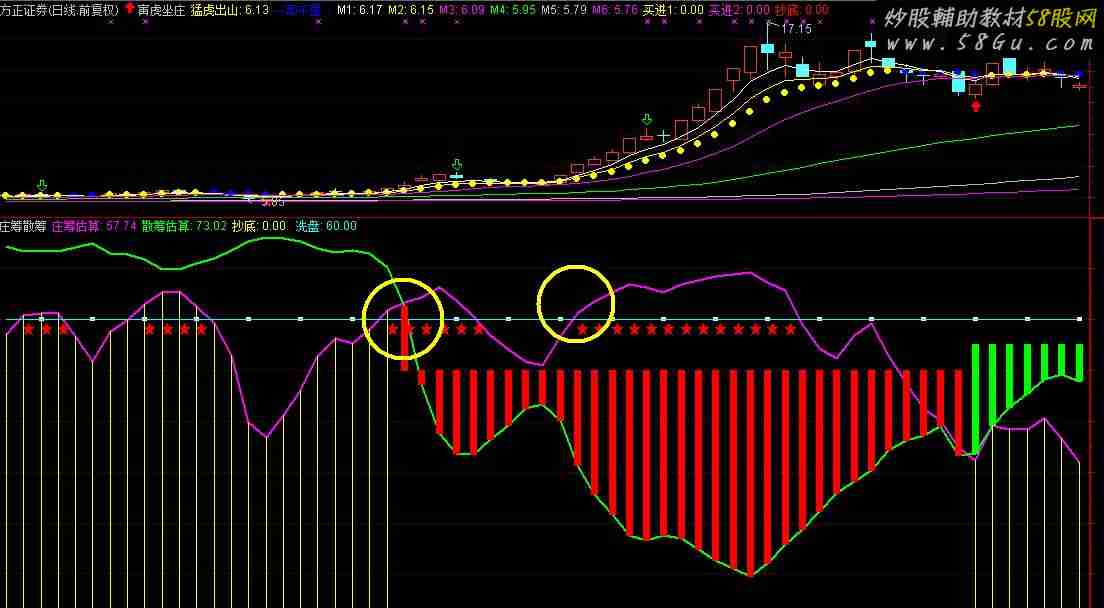The image size is (1104, 608).
Task: Click the 庄筹估算: 57.74 value
Action: tap(94, 226)
